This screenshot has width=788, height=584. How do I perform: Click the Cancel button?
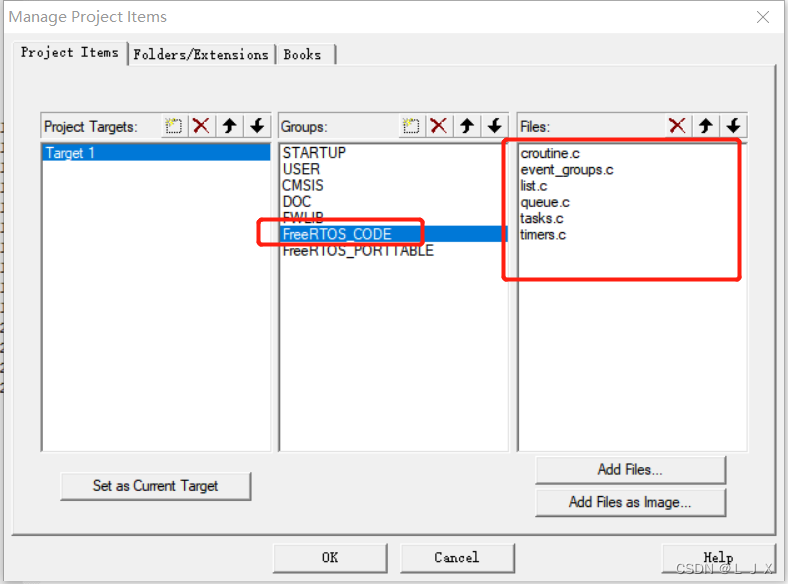[457, 558]
